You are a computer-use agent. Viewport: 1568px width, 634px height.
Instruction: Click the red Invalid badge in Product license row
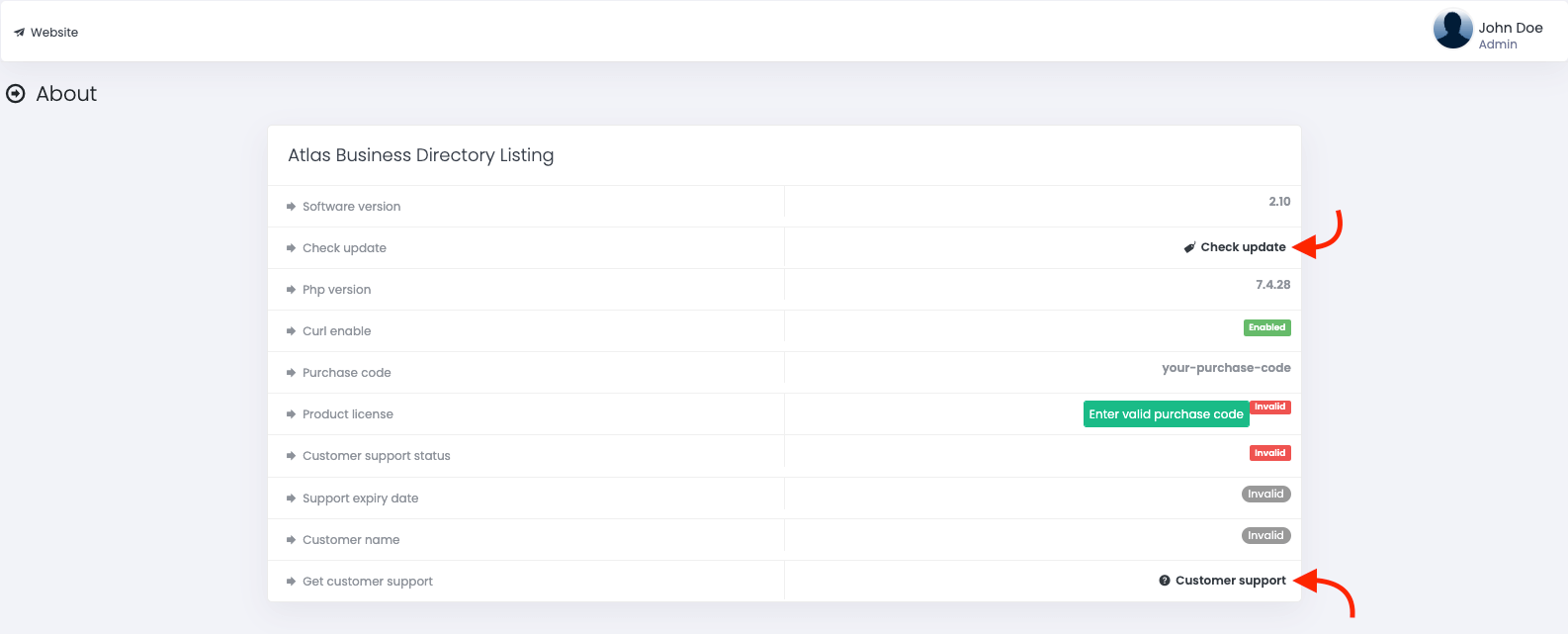tap(1270, 407)
